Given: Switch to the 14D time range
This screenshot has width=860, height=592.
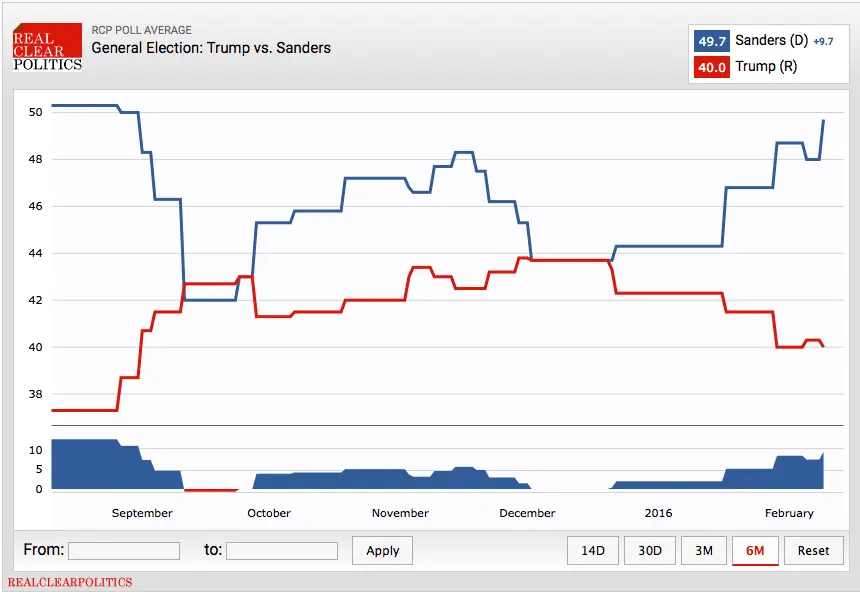Looking at the screenshot, I should click(592, 550).
